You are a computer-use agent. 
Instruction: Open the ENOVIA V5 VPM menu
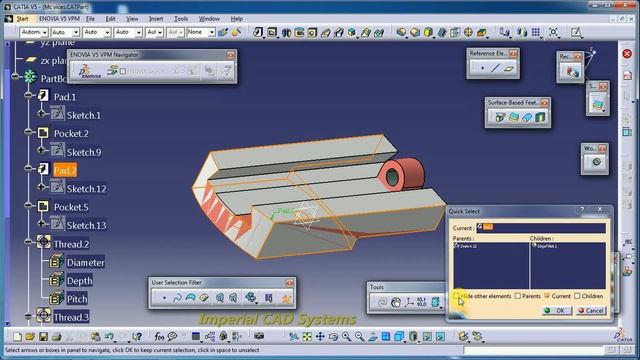coord(59,19)
